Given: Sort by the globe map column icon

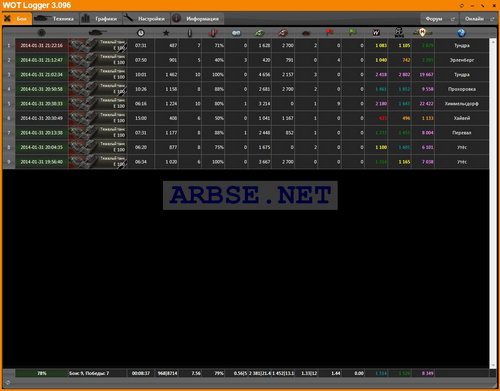Looking at the screenshot, I should [461, 33].
